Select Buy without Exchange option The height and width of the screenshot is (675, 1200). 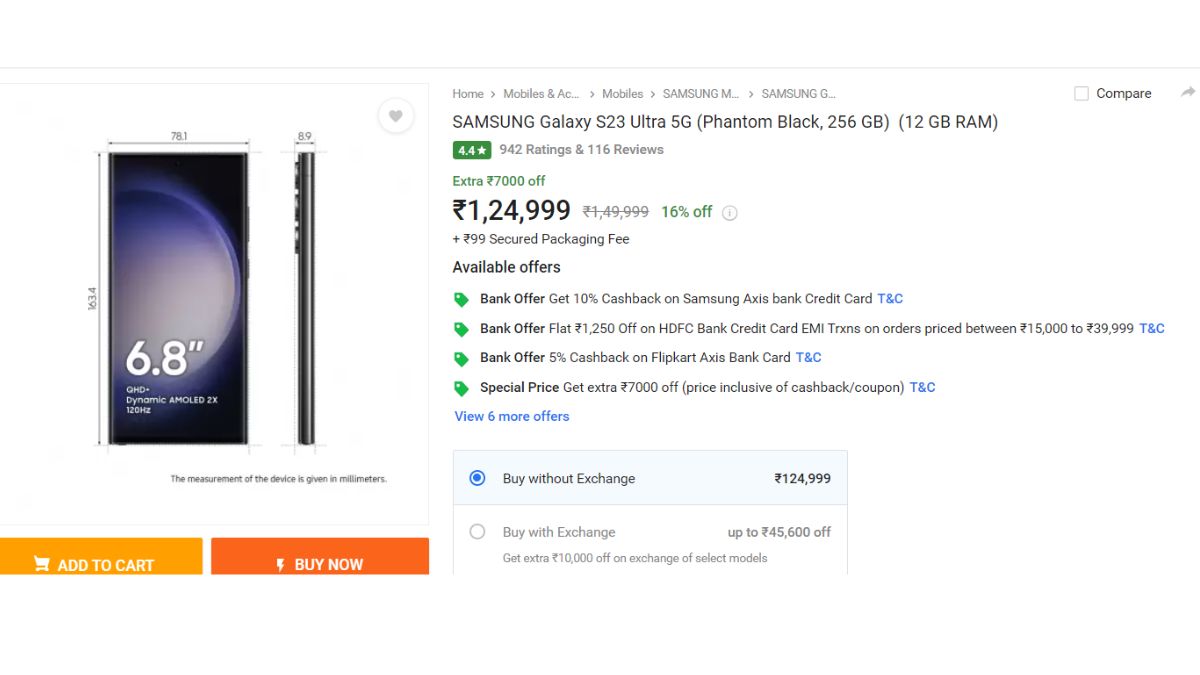coord(478,478)
